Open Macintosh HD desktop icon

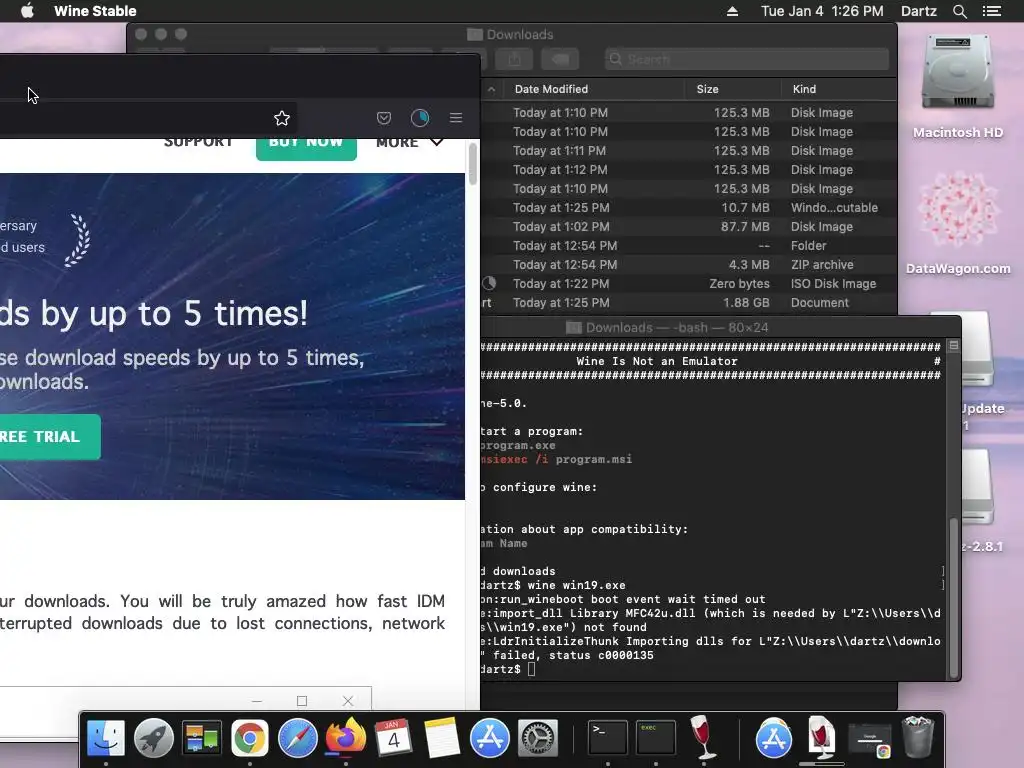coord(957,86)
